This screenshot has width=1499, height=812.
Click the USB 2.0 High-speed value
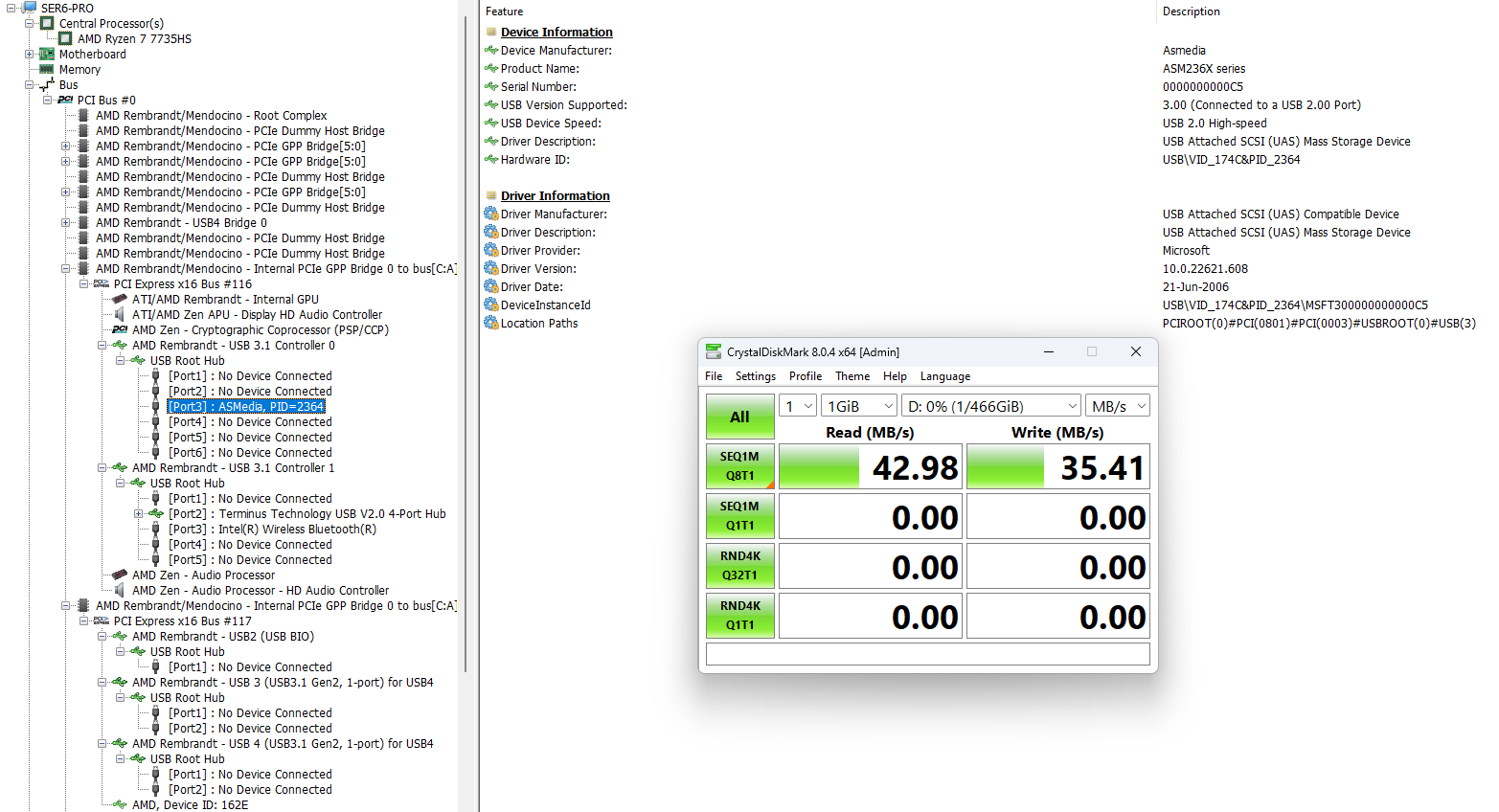click(x=1215, y=123)
